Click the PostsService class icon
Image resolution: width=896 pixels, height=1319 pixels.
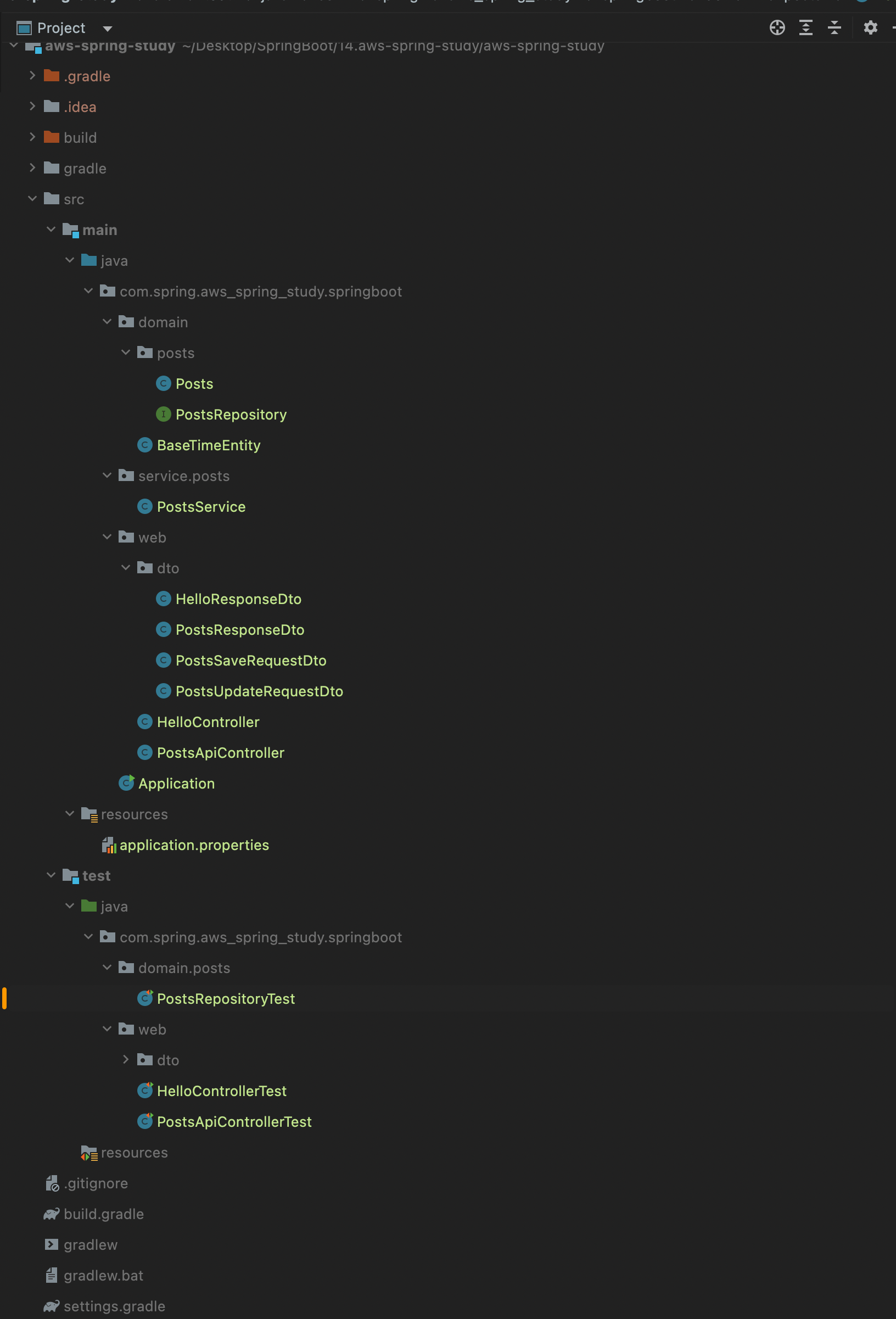tap(145, 507)
